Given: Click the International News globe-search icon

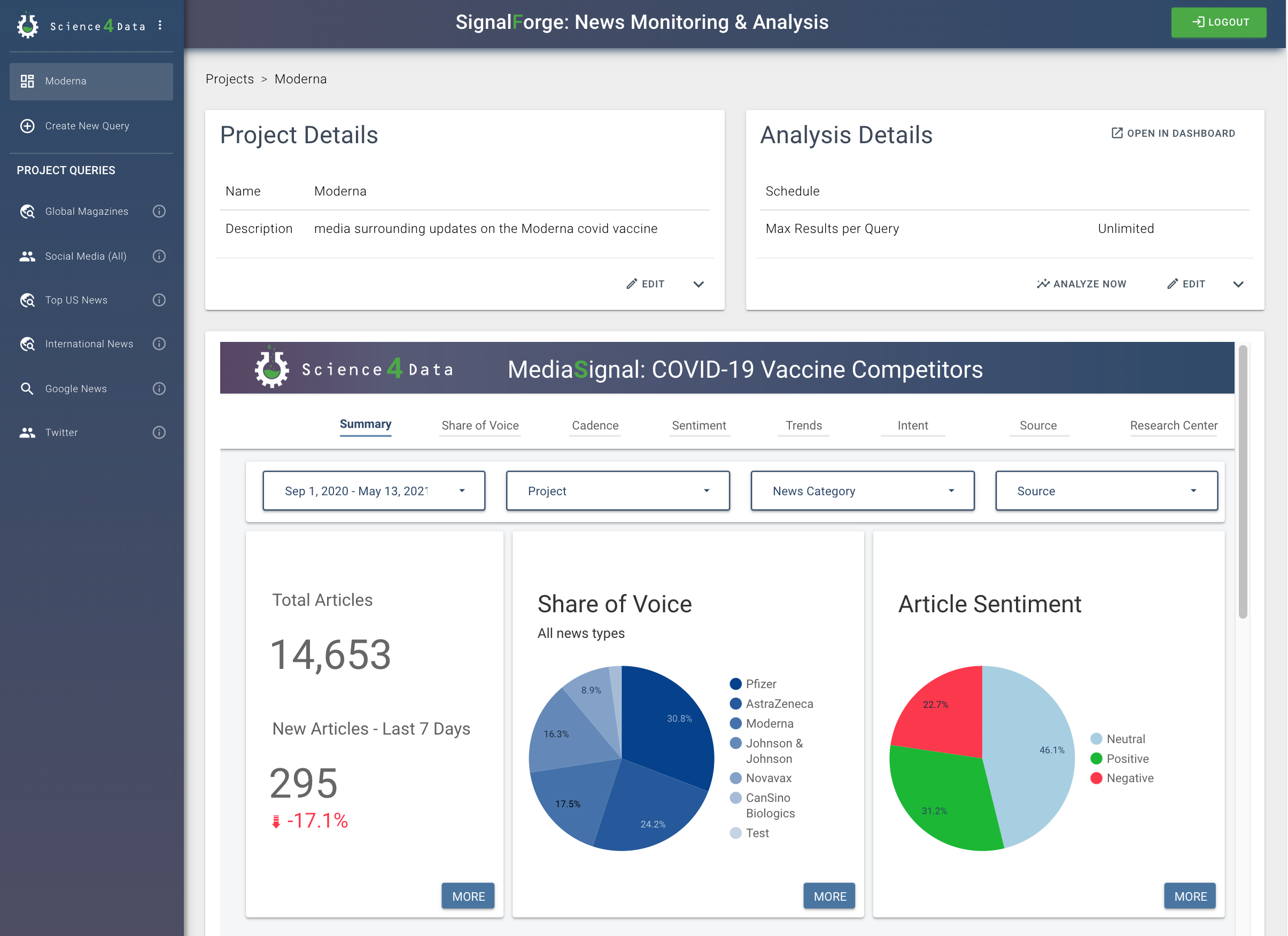Looking at the screenshot, I should (x=27, y=344).
